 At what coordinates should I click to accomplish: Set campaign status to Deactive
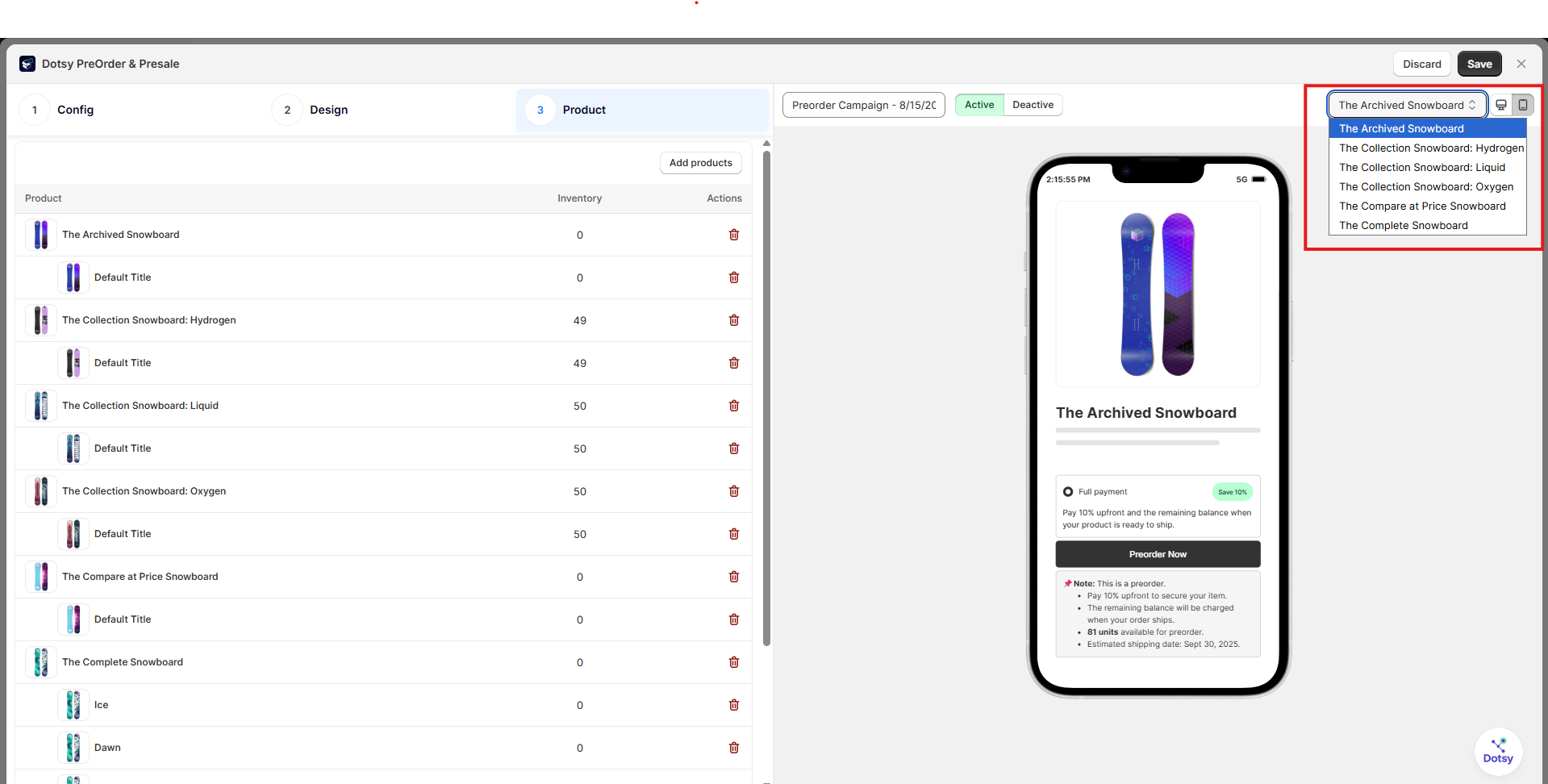coord(1033,105)
